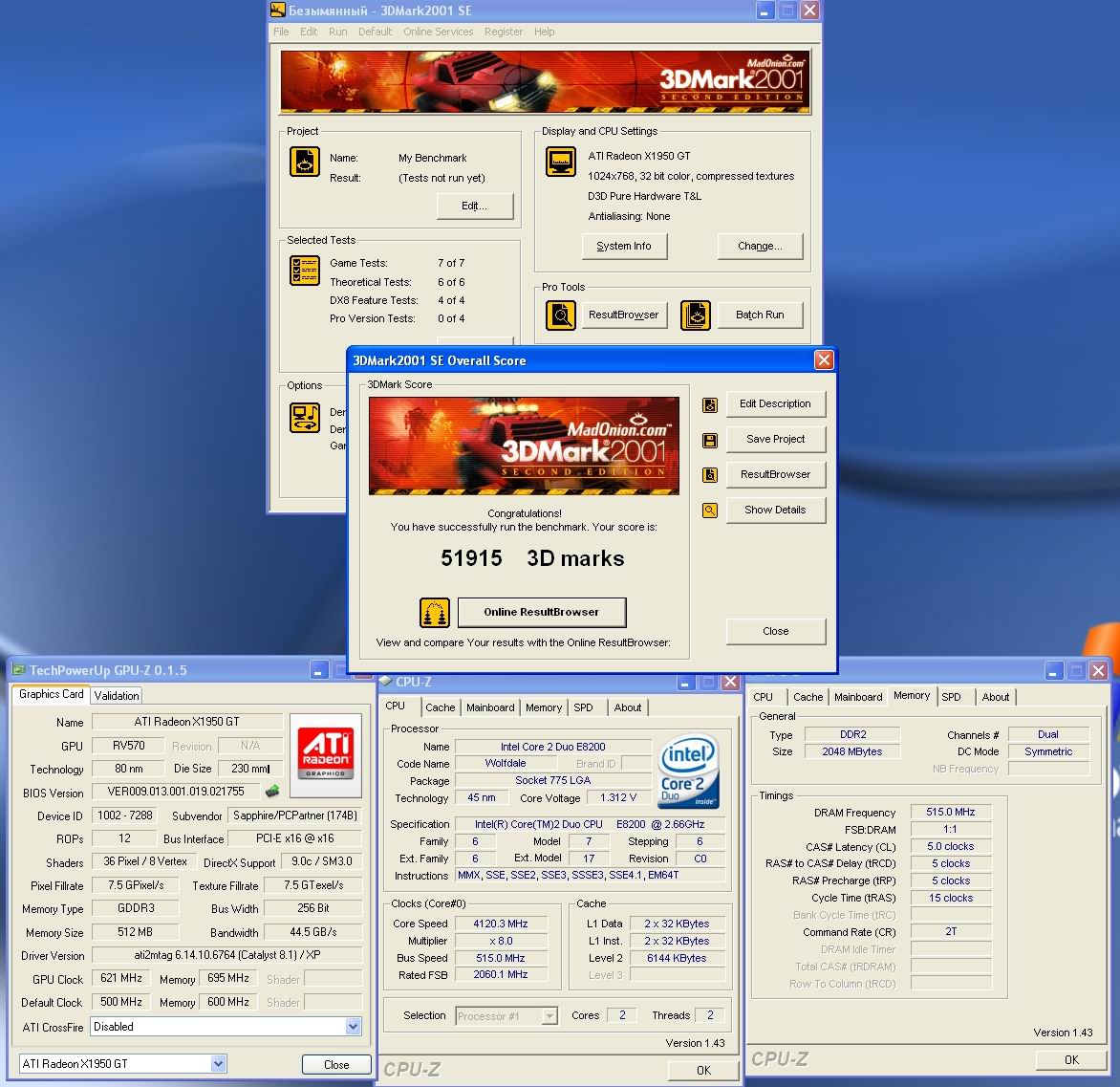Click the Options icon in 3DMark main window
Screen dimensions: 1120x1087
[x=304, y=418]
